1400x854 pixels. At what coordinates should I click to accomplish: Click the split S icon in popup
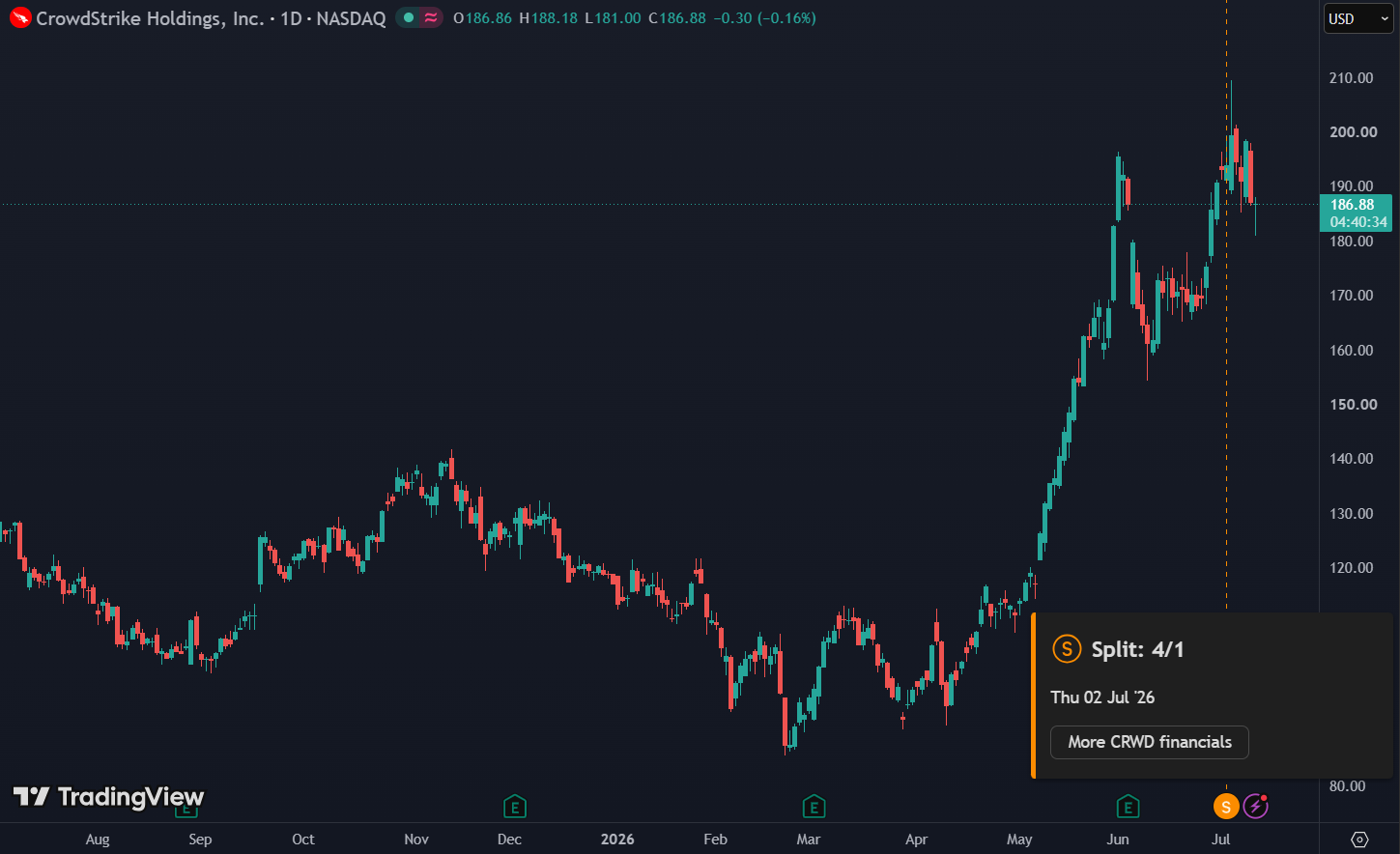1067,649
